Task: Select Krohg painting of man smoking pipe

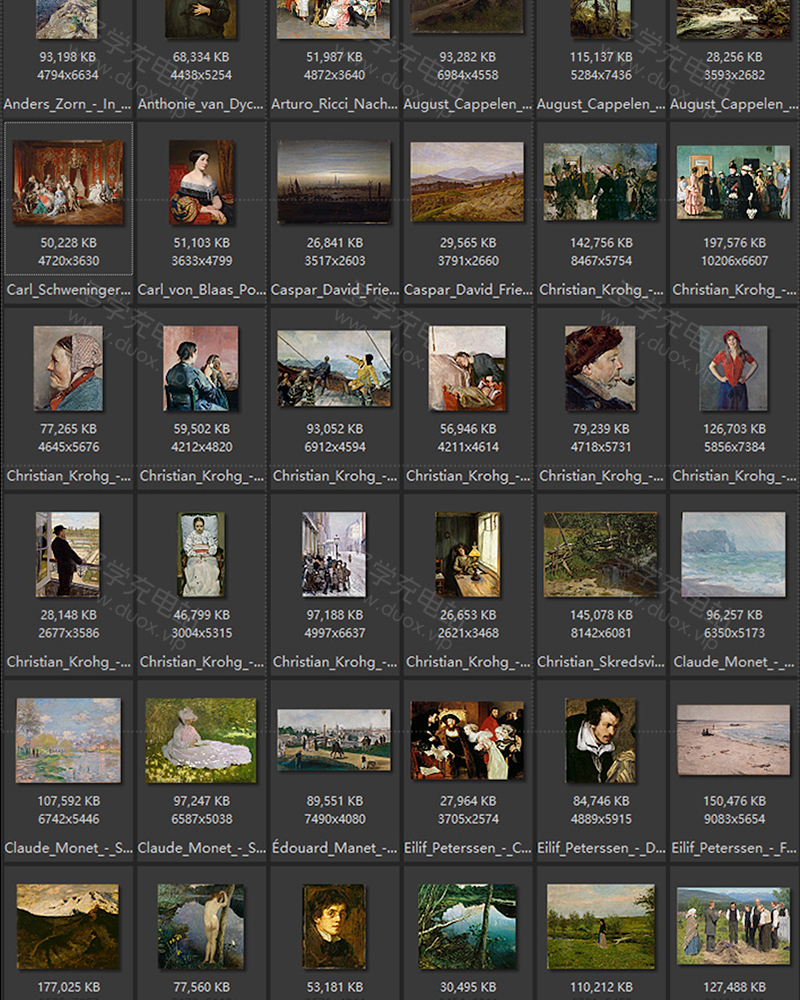Action: point(600,368)
